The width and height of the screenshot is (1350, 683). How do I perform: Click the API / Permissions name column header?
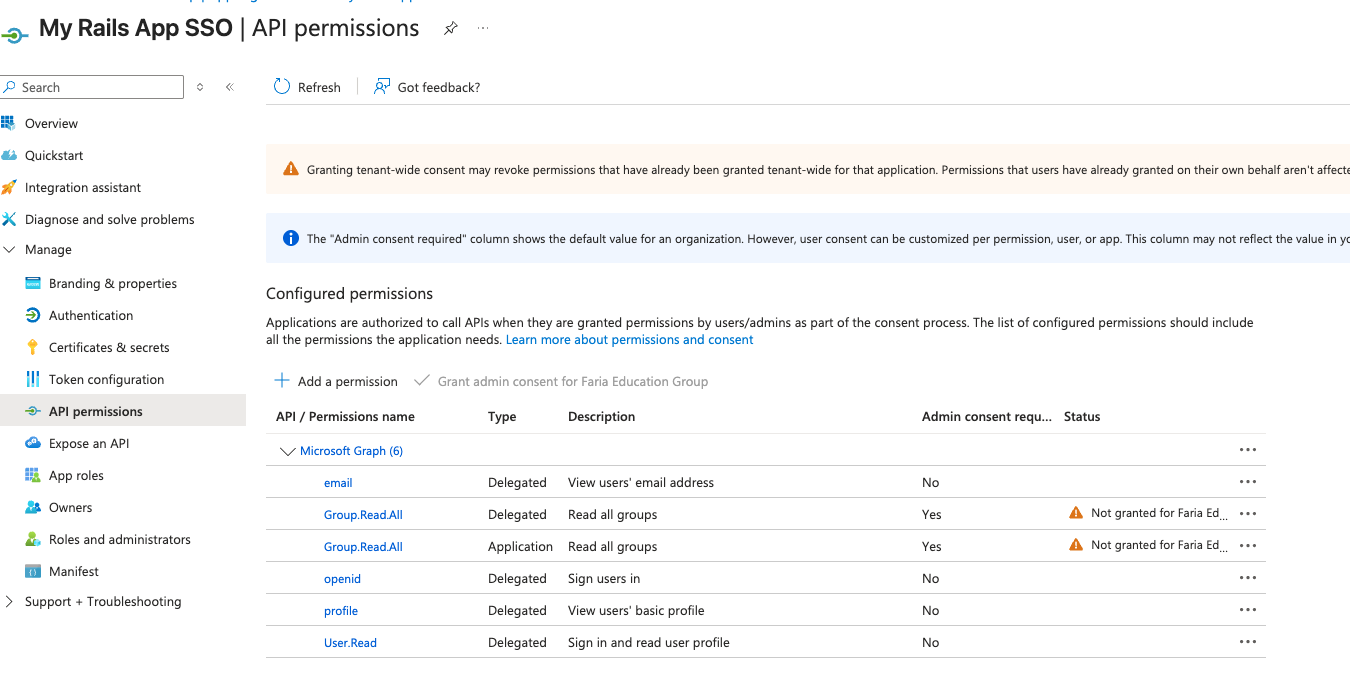tap(345, 417)
